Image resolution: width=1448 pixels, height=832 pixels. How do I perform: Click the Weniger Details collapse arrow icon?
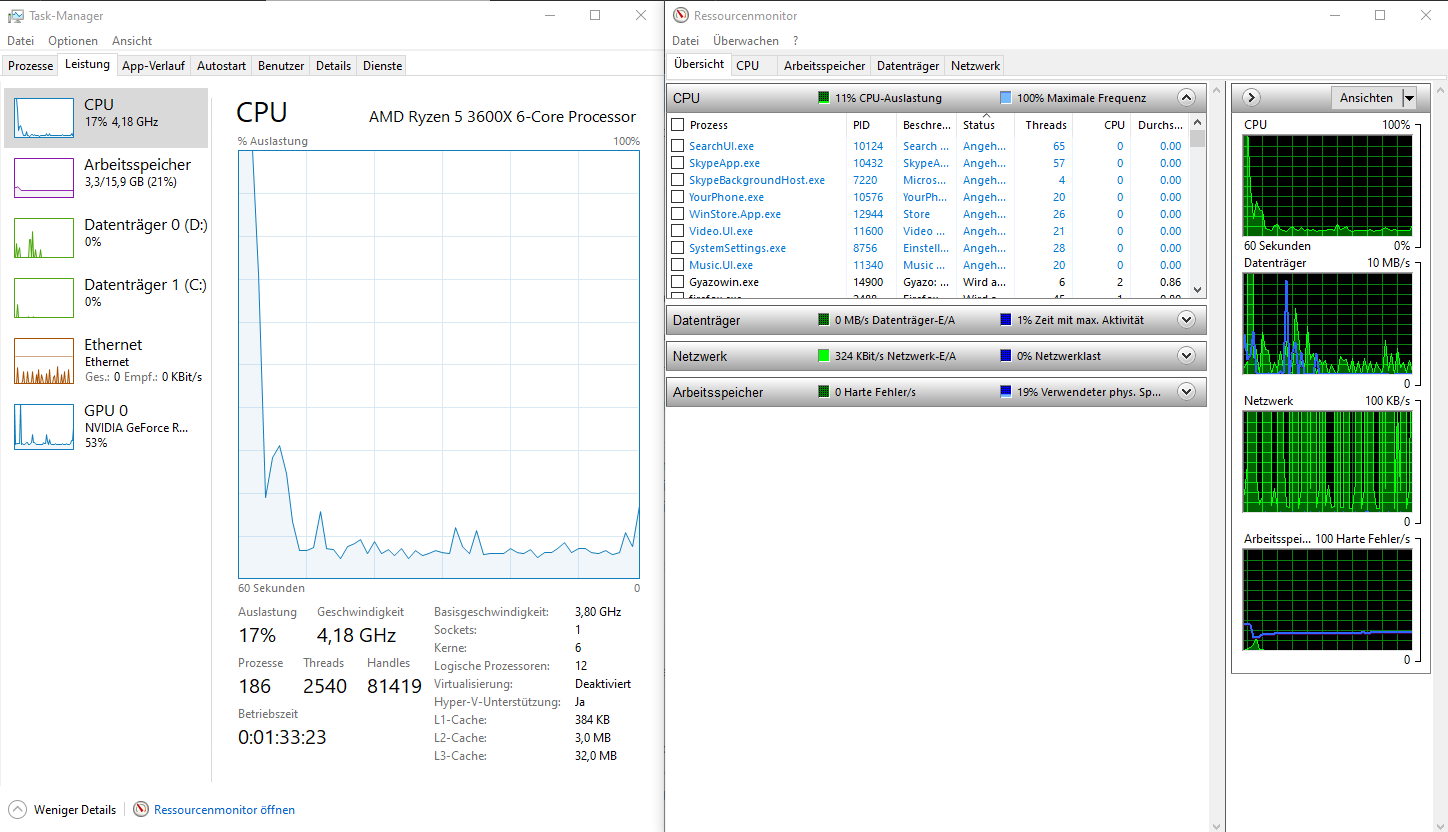[17, 810]
